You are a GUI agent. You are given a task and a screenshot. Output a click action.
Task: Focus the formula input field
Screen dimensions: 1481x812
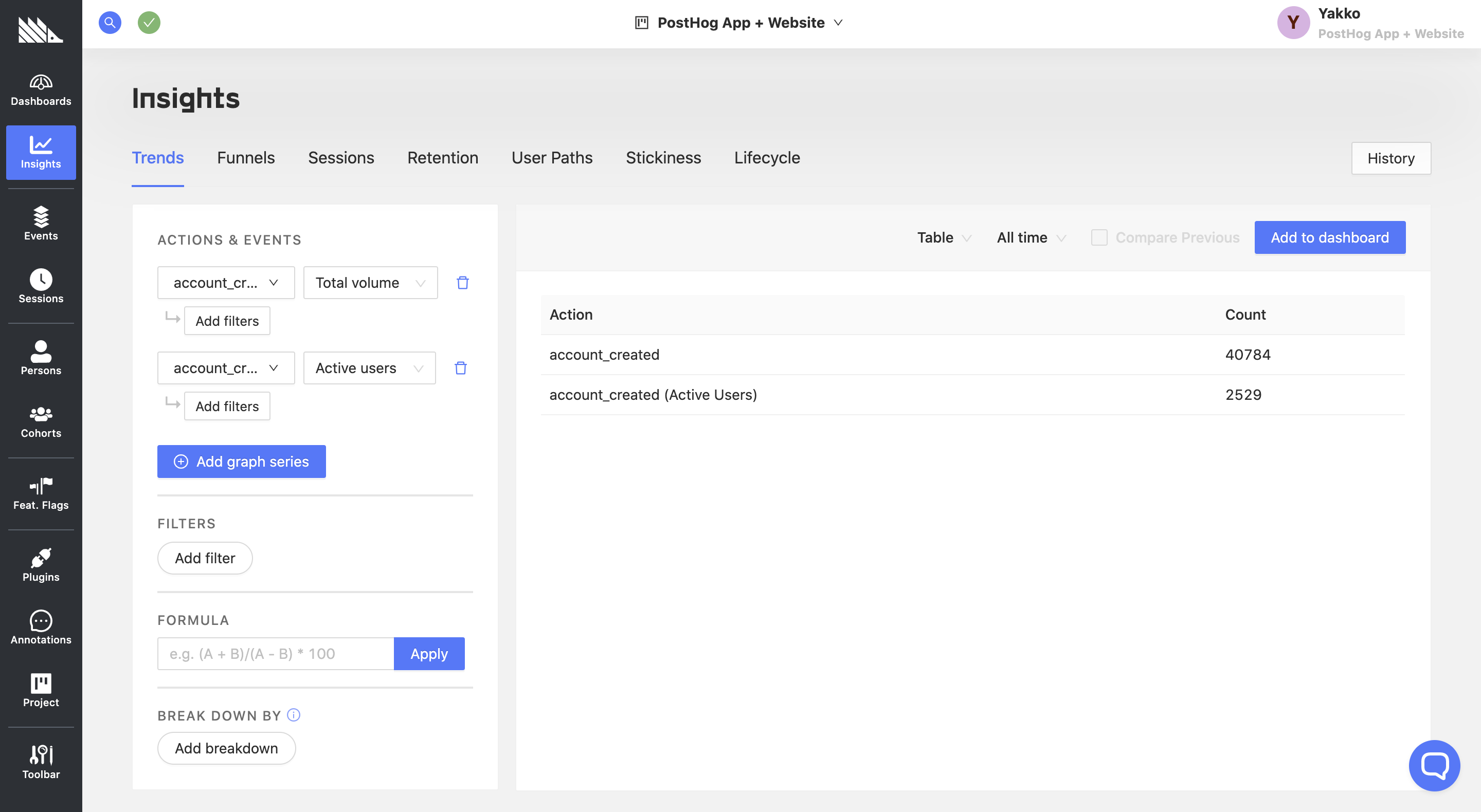point(276,653)
